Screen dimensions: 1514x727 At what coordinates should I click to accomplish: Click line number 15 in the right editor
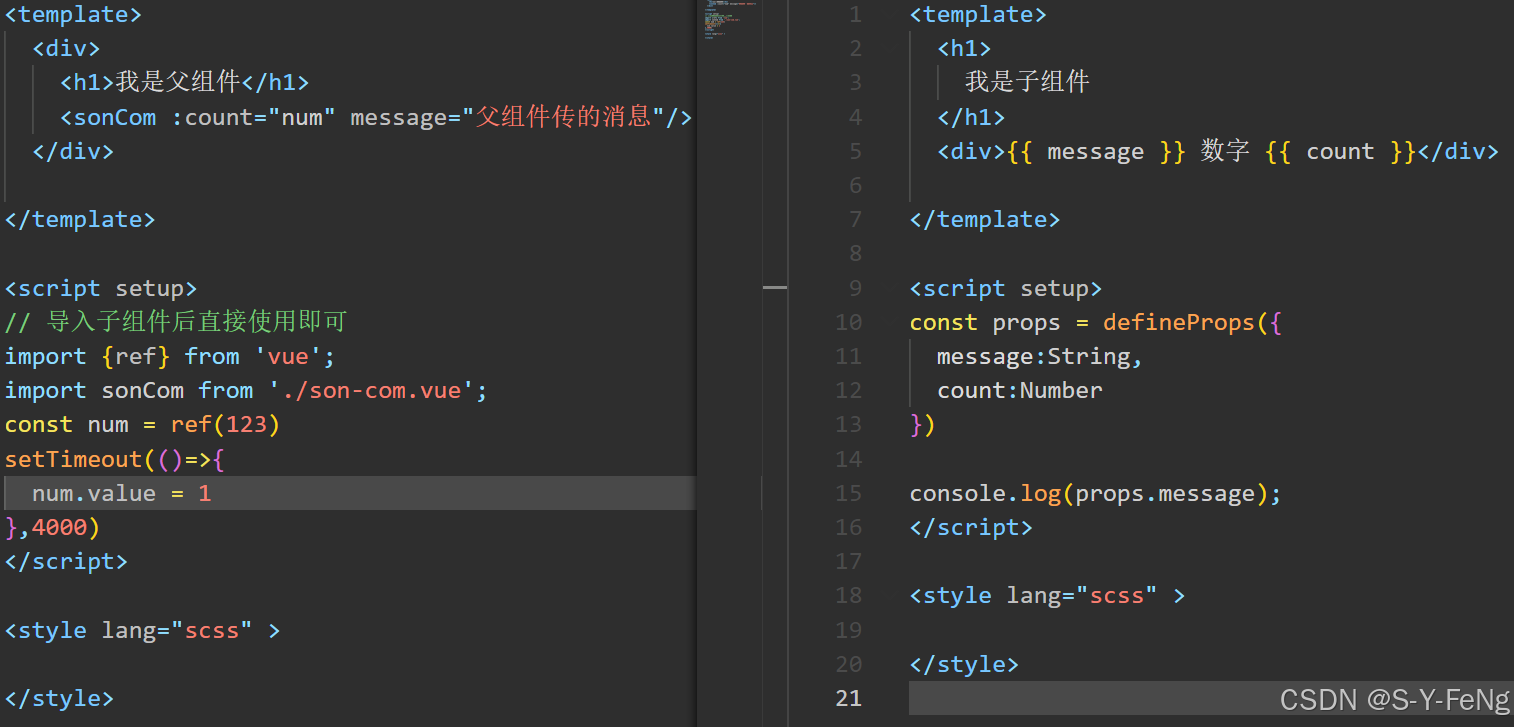point(848,494)
